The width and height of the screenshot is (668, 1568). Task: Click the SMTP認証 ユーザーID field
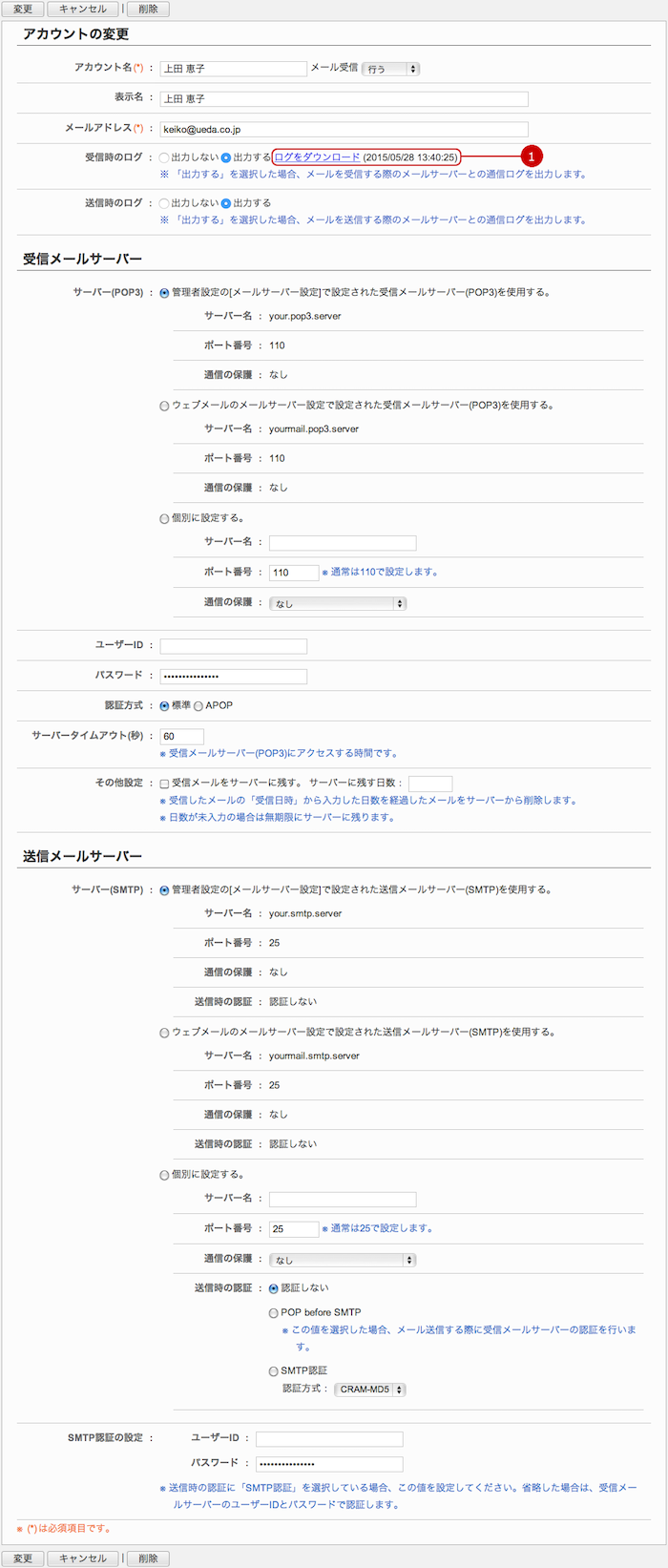tap(329, 1439)
